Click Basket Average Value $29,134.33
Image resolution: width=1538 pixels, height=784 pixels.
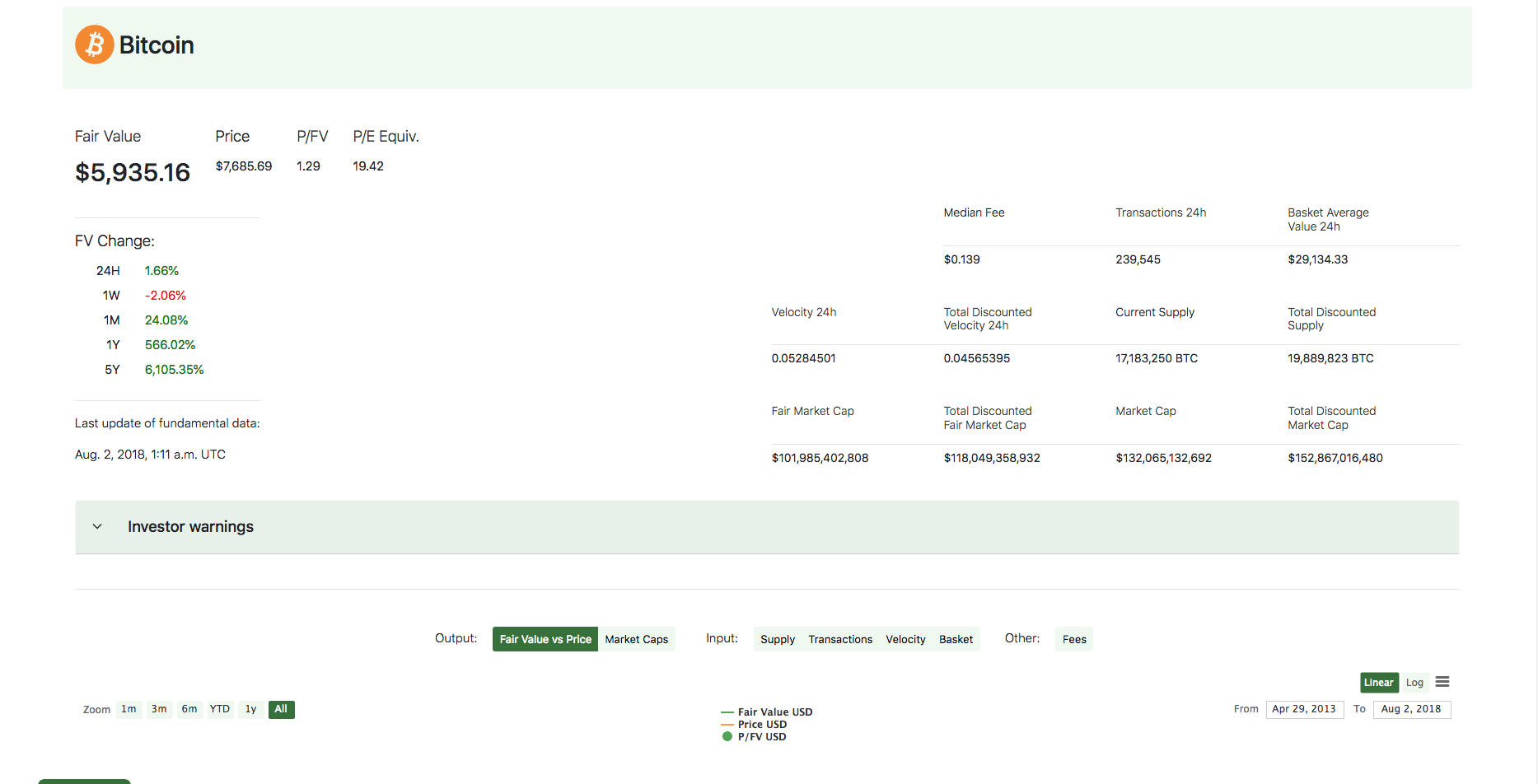pos(1318,259)
